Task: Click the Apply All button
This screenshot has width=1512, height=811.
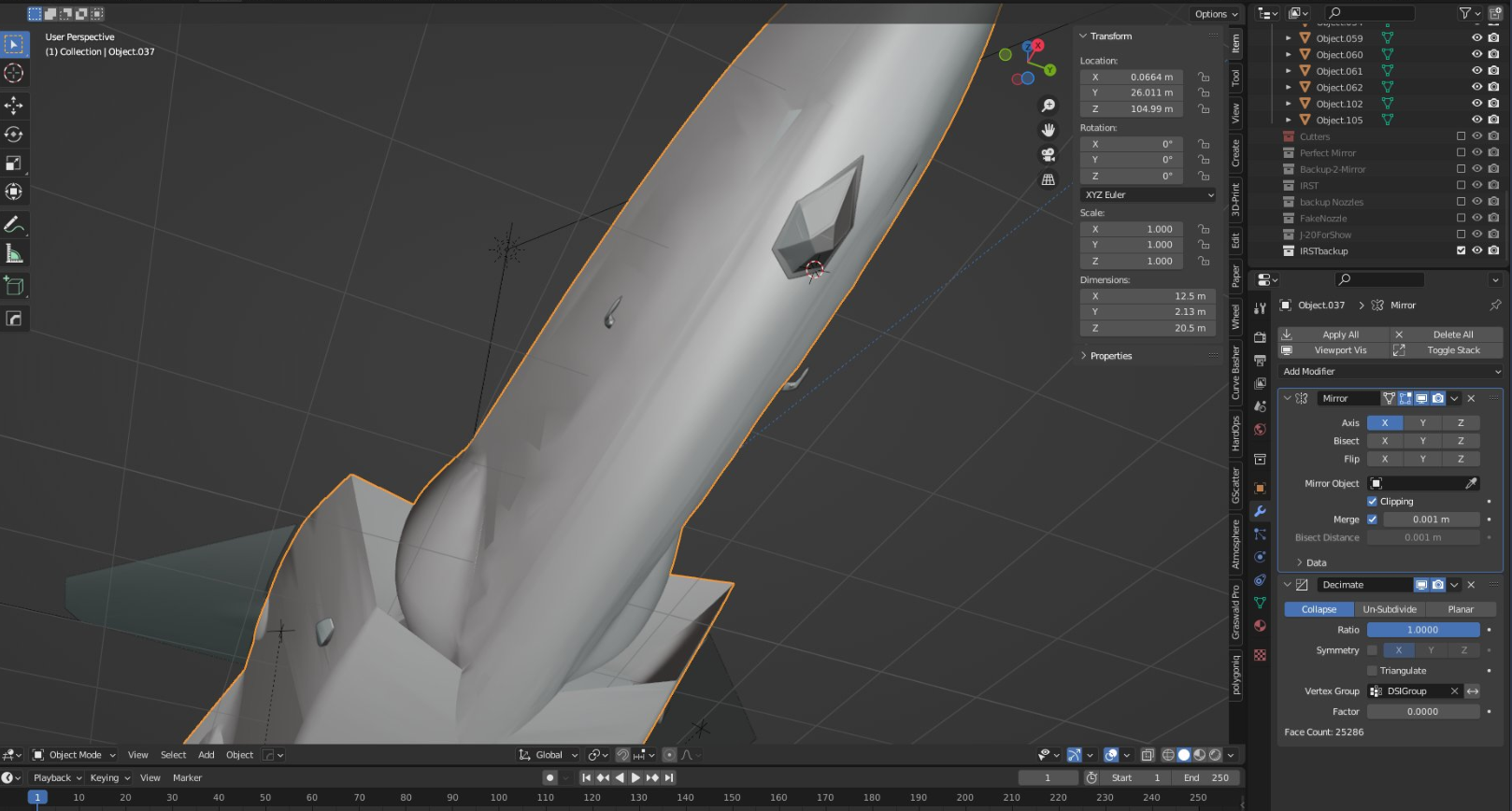Action: [1333, 334]
